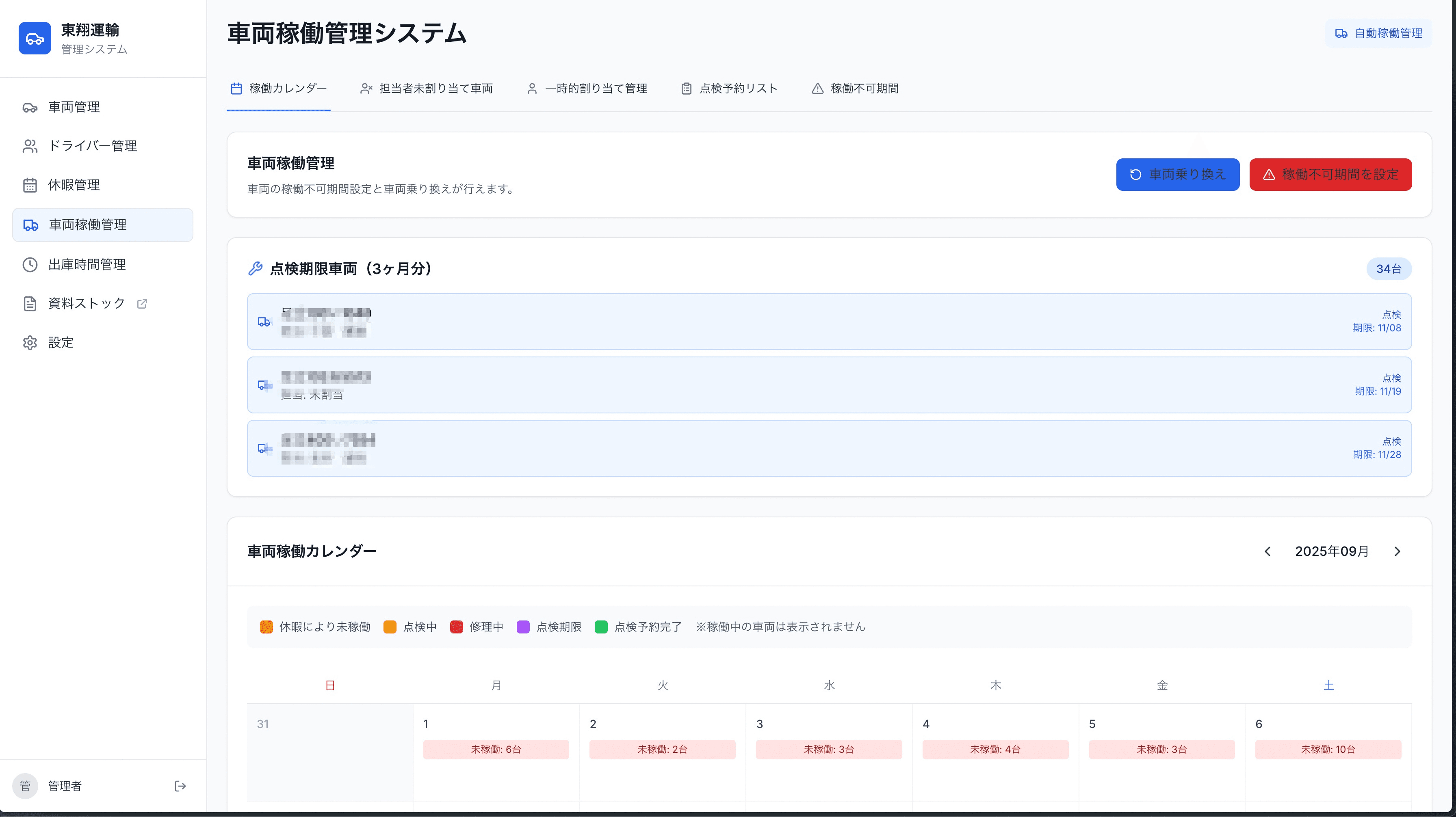This screenshot has width=1456, height=817.
Task: Click the red 稼働不可期間を設定 button
Action: (1330, 175)
